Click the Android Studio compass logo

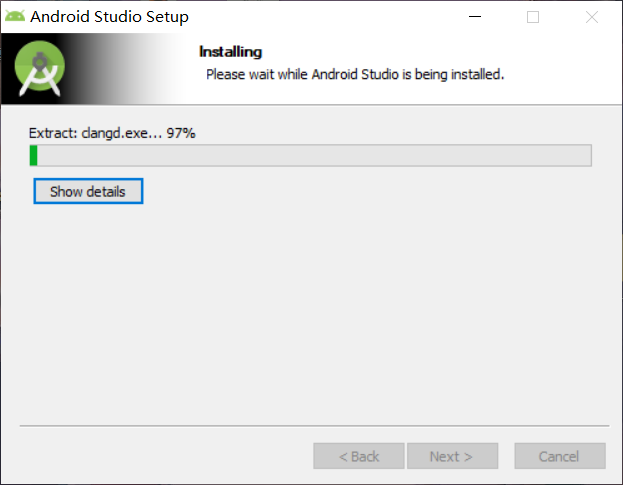click(40, 68)
